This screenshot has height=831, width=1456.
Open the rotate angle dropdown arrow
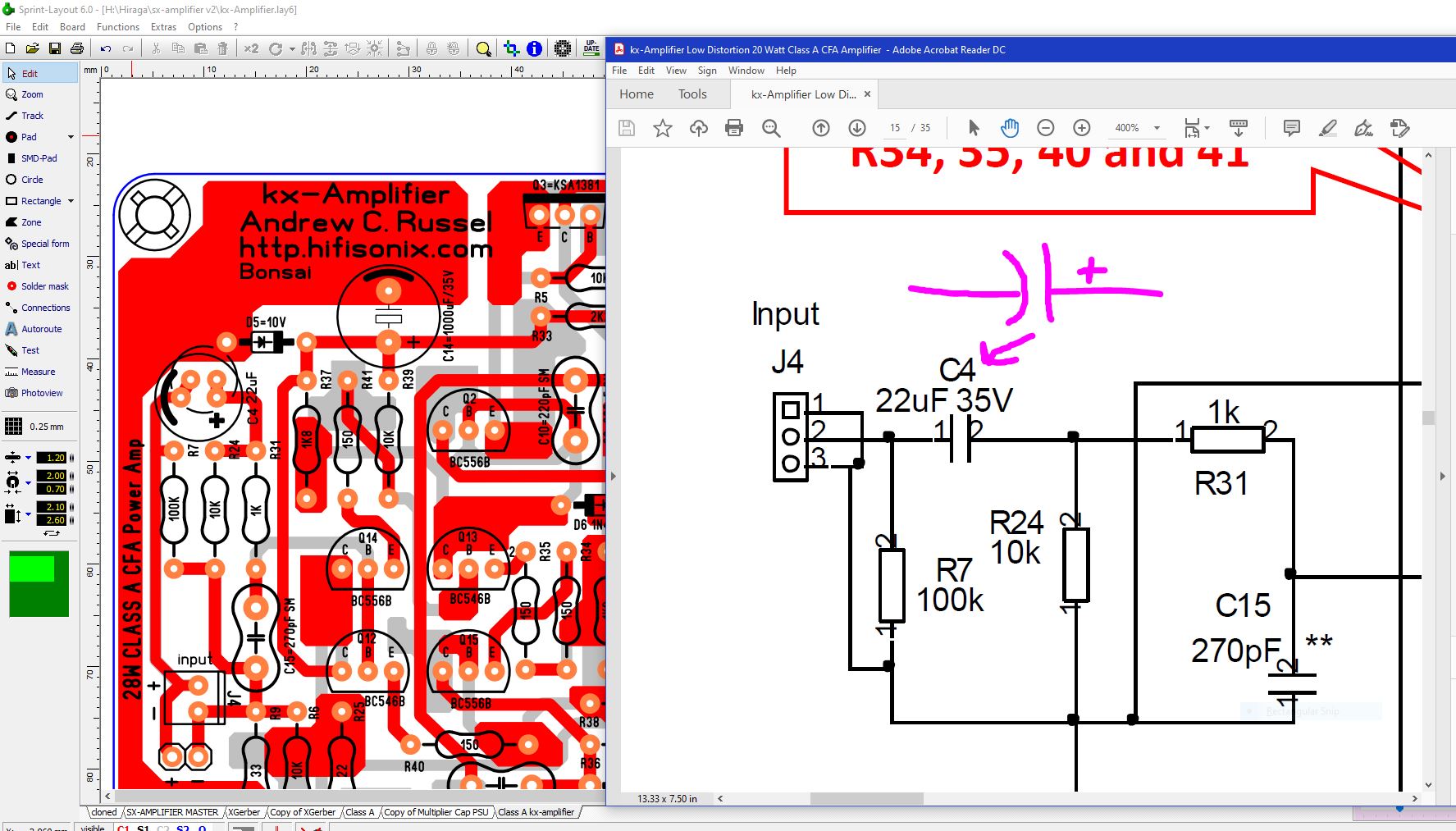point(292,48)
